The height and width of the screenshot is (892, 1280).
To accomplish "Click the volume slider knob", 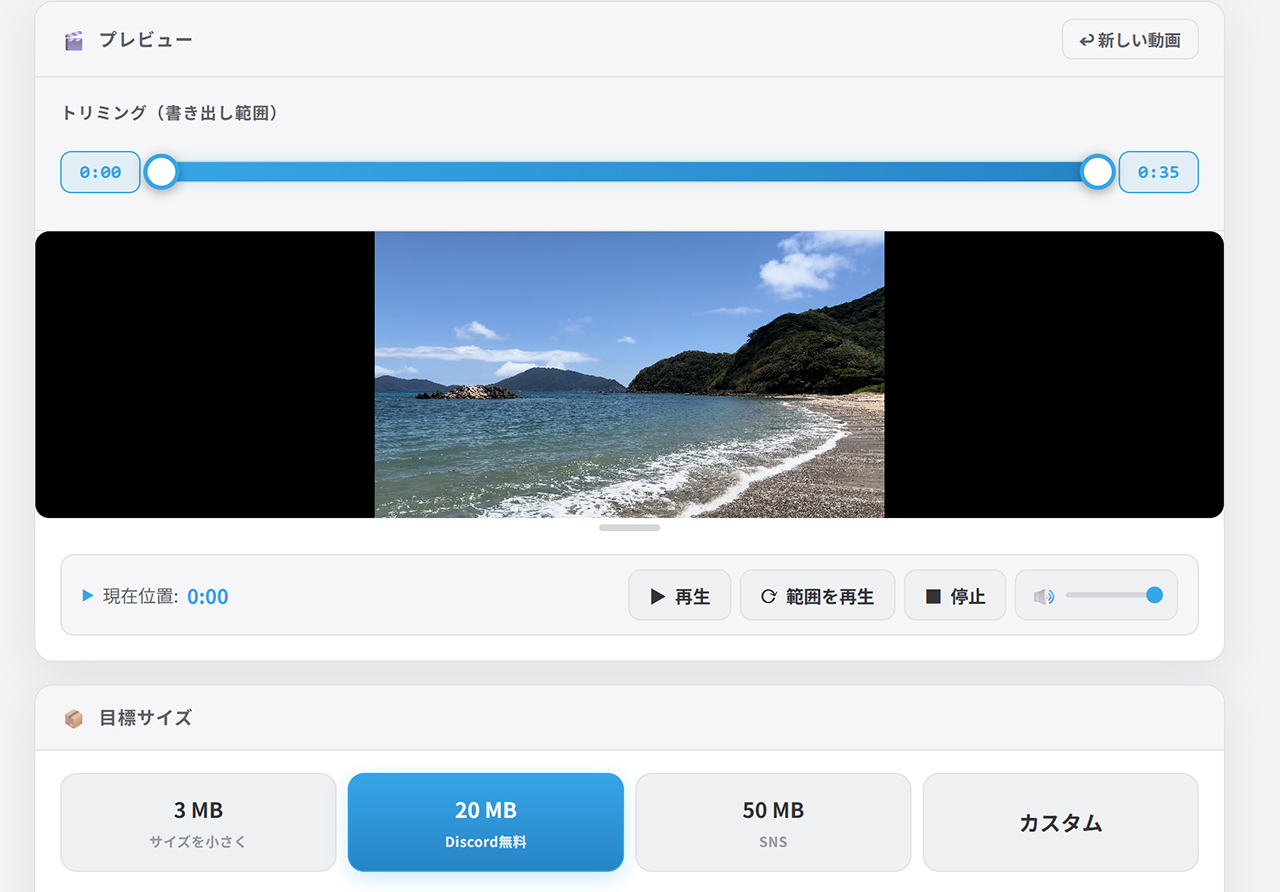I will click(1154, 595).
